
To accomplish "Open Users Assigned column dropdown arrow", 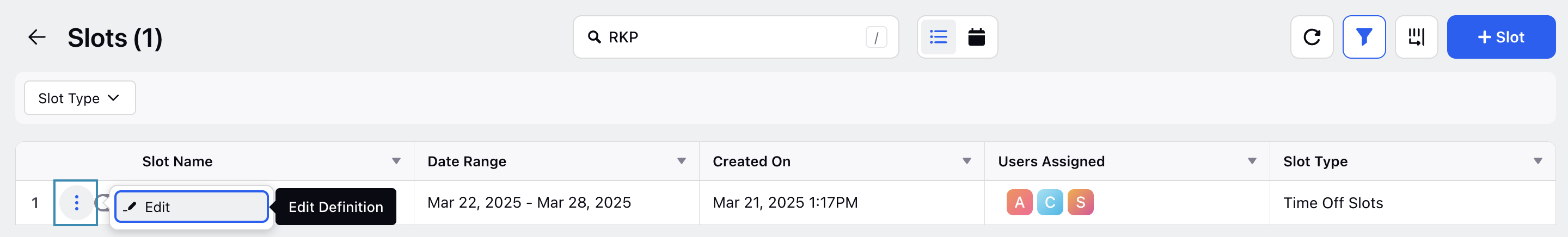I will coord(1252,161).
